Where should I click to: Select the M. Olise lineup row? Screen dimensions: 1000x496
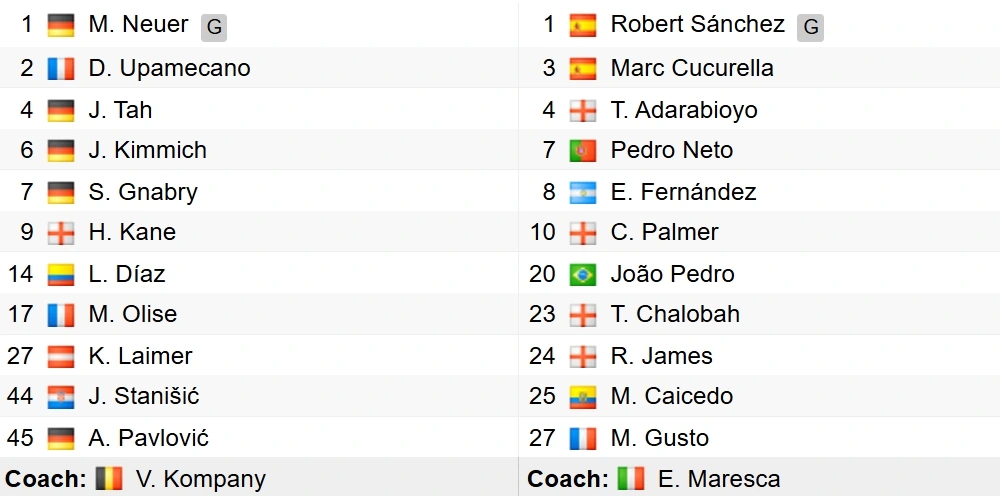point(259,314)
